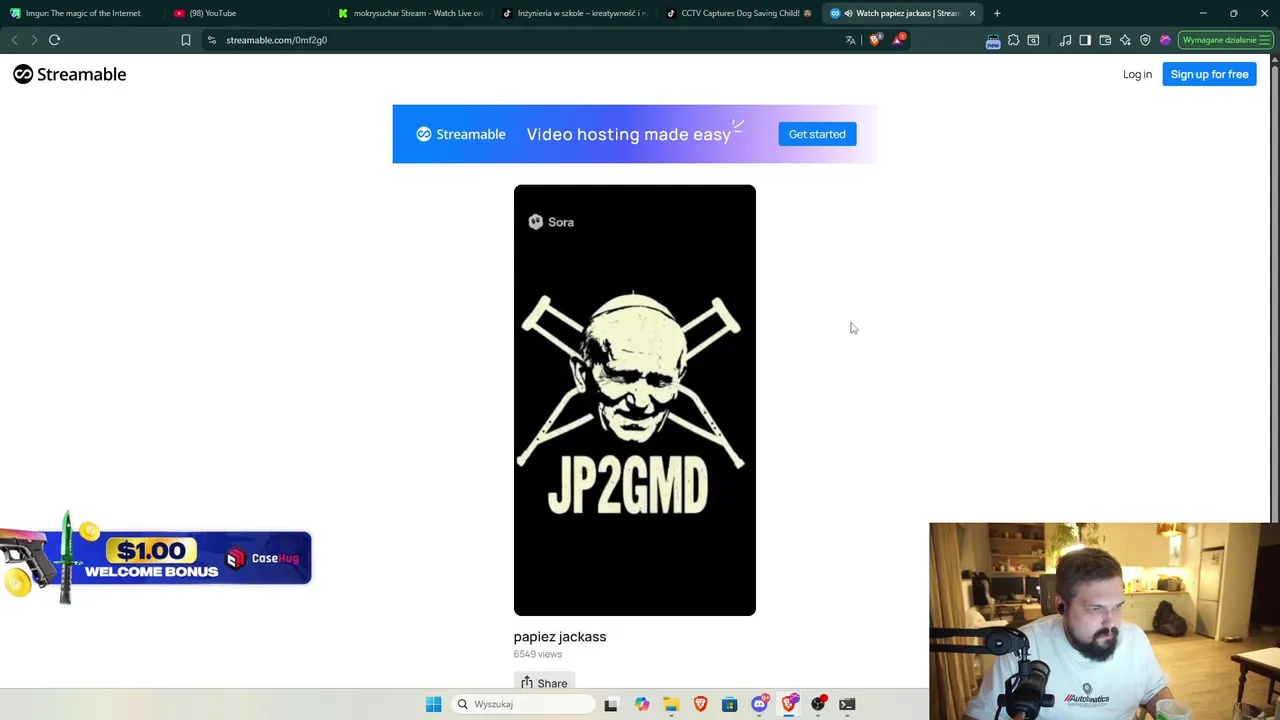Open the Brave VPN shield icon
Screen dimensions: 1280x720
point(1145,40)
